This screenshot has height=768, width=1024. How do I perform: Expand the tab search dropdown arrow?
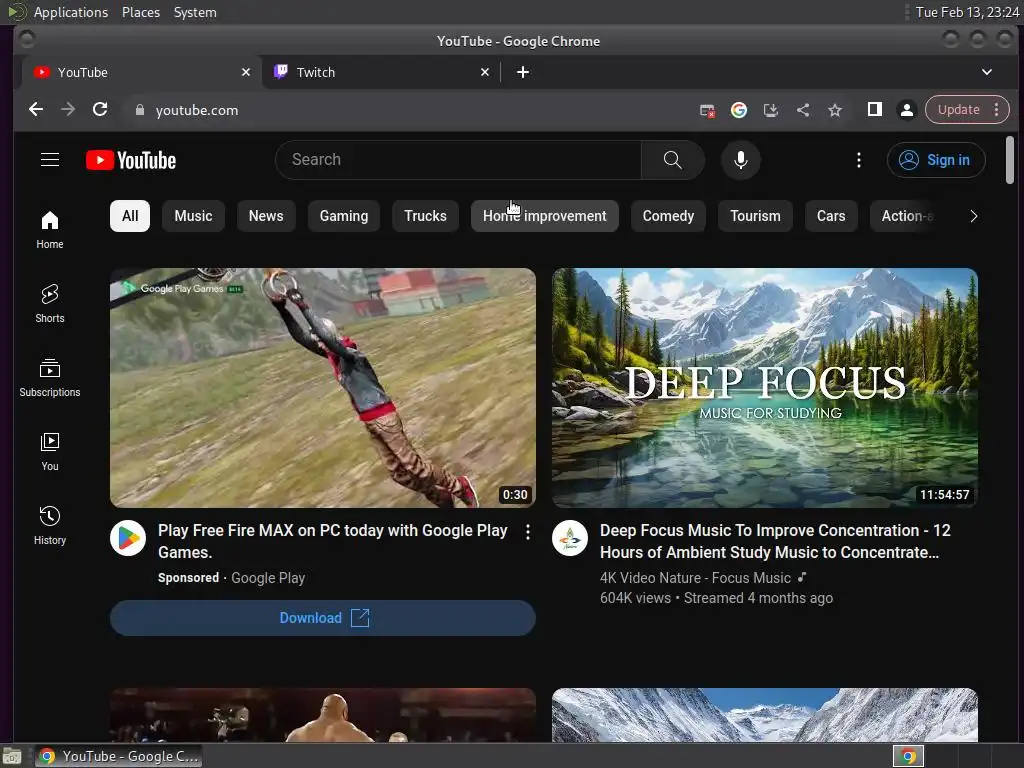987,72
